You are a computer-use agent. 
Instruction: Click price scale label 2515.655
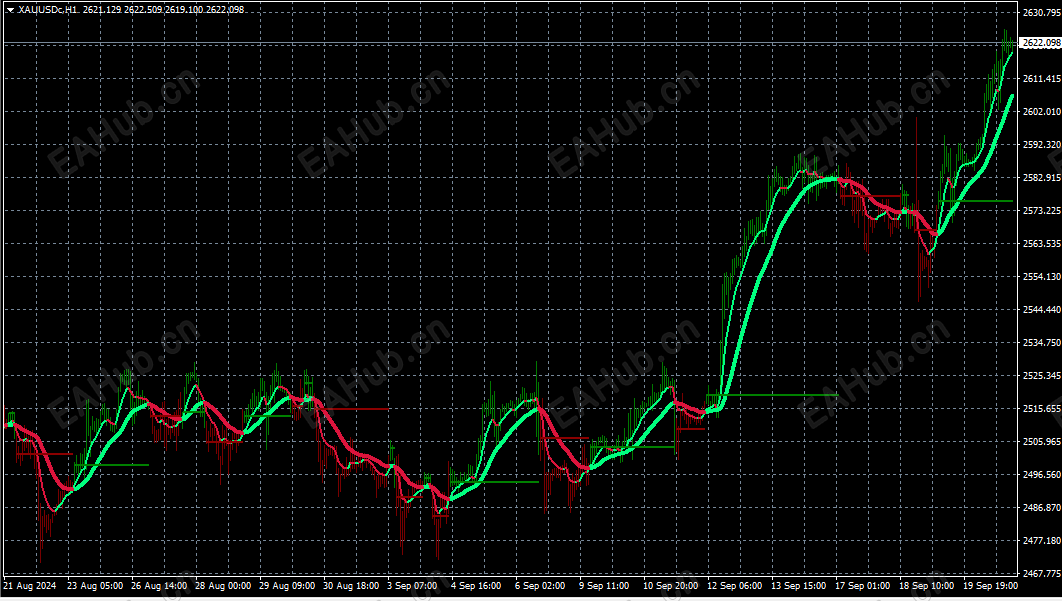click(1042, 409)
